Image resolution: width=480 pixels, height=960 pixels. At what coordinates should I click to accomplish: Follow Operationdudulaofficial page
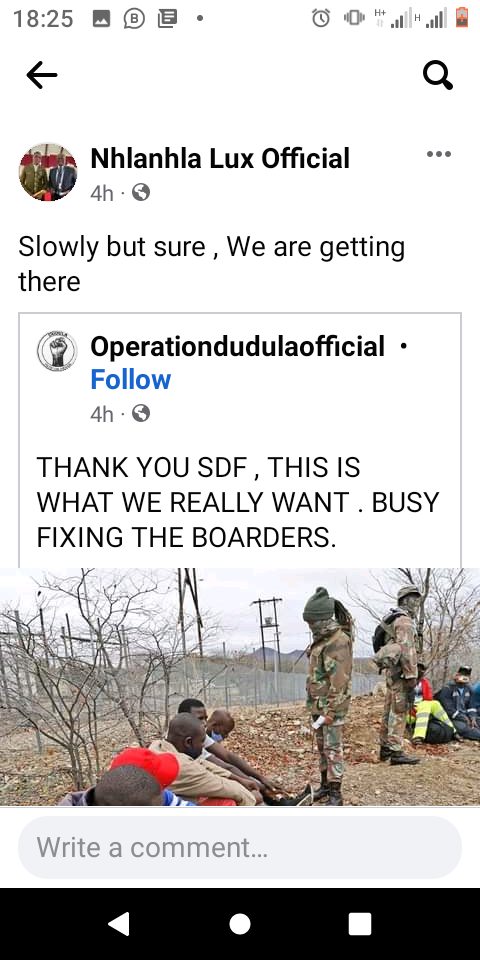click(x=130, y=380)
